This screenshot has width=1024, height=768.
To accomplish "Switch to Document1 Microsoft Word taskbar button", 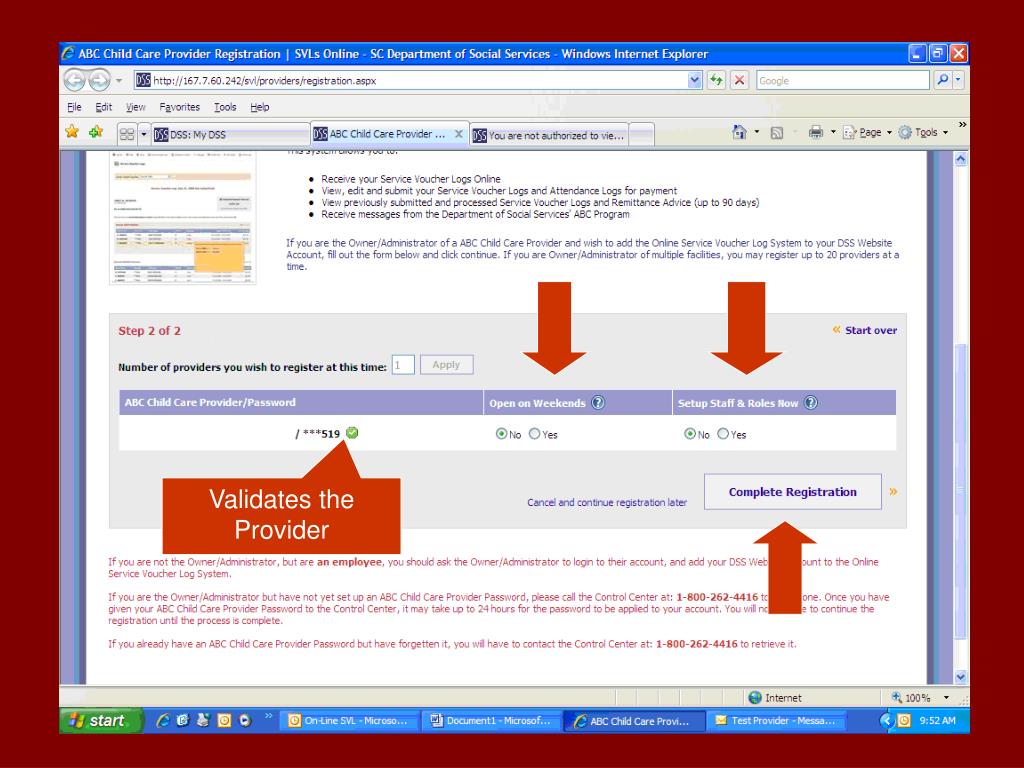I will [492, 721].
